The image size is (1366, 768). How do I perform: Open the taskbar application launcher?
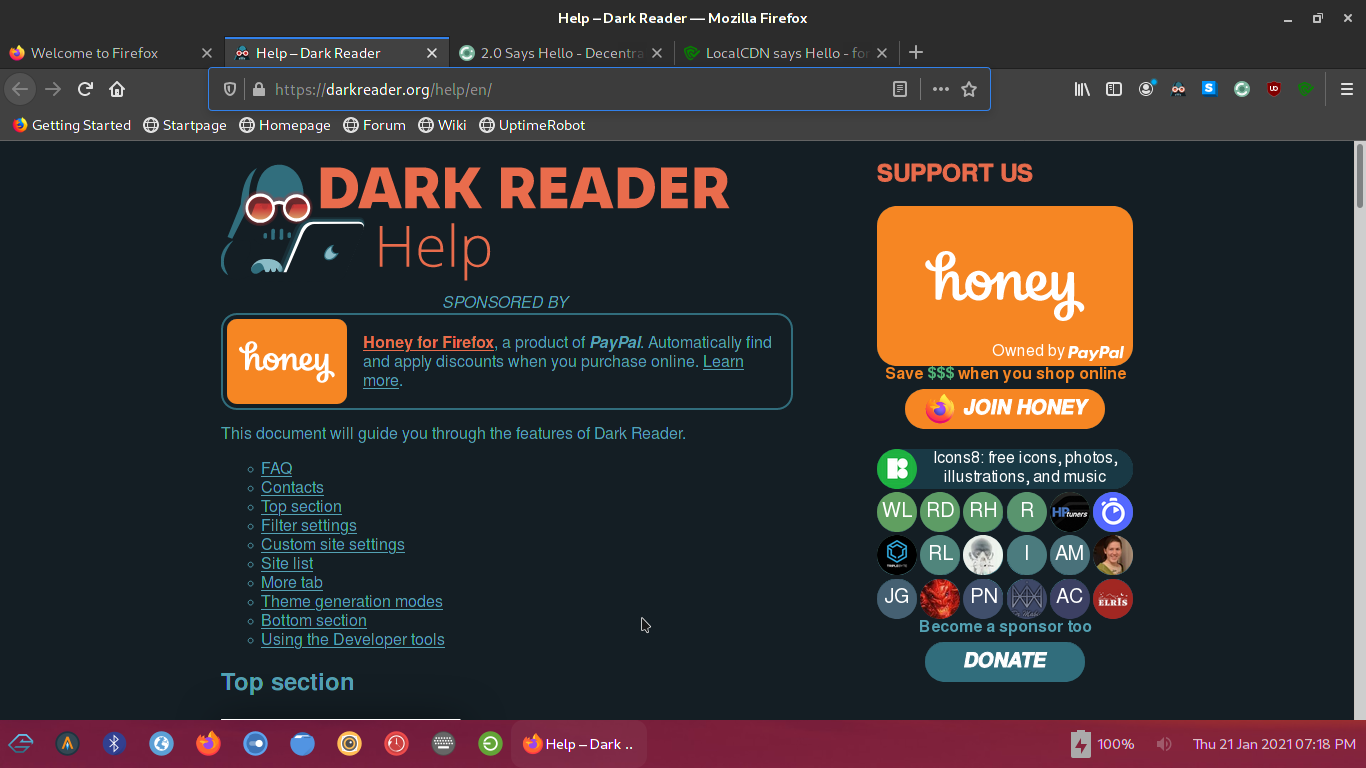[x=21, y=744]
